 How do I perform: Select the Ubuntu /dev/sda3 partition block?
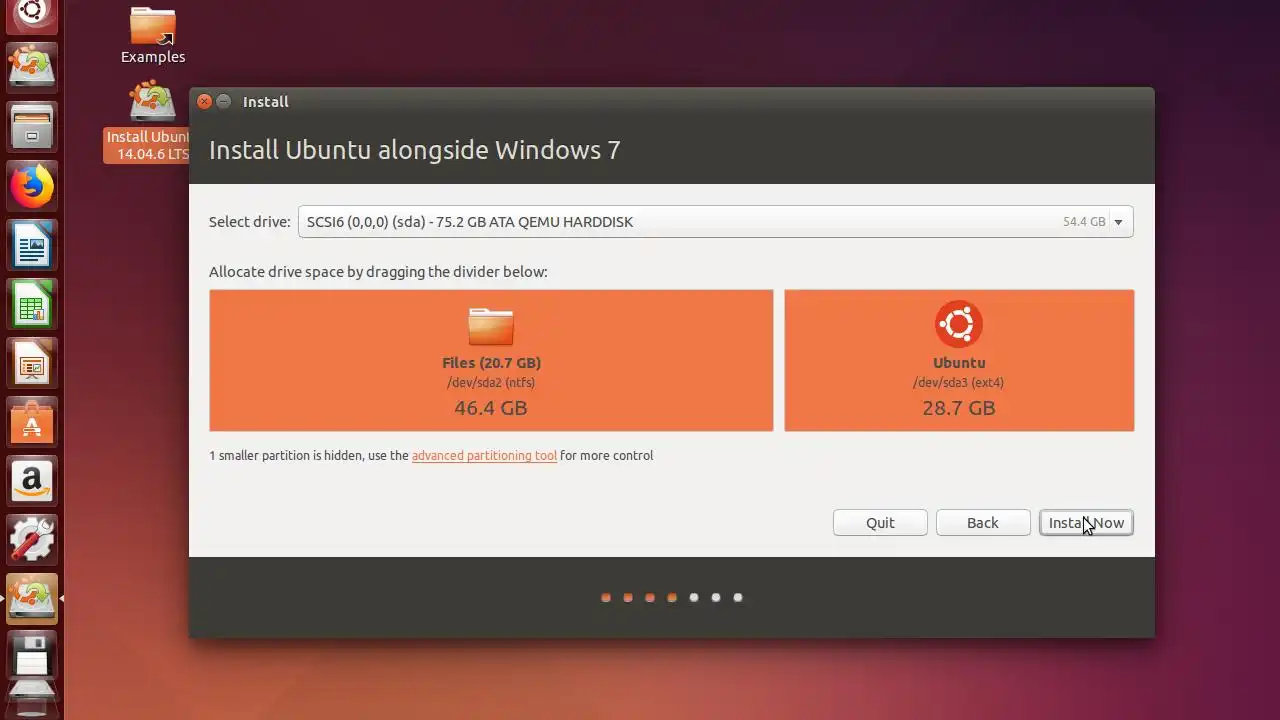pyautogui.click(x=959, y=361)
